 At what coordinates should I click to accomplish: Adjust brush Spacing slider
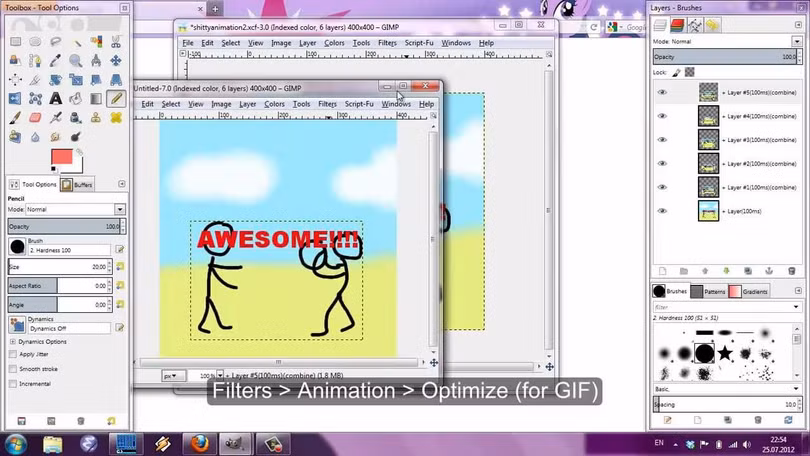[x=725, y=404]
